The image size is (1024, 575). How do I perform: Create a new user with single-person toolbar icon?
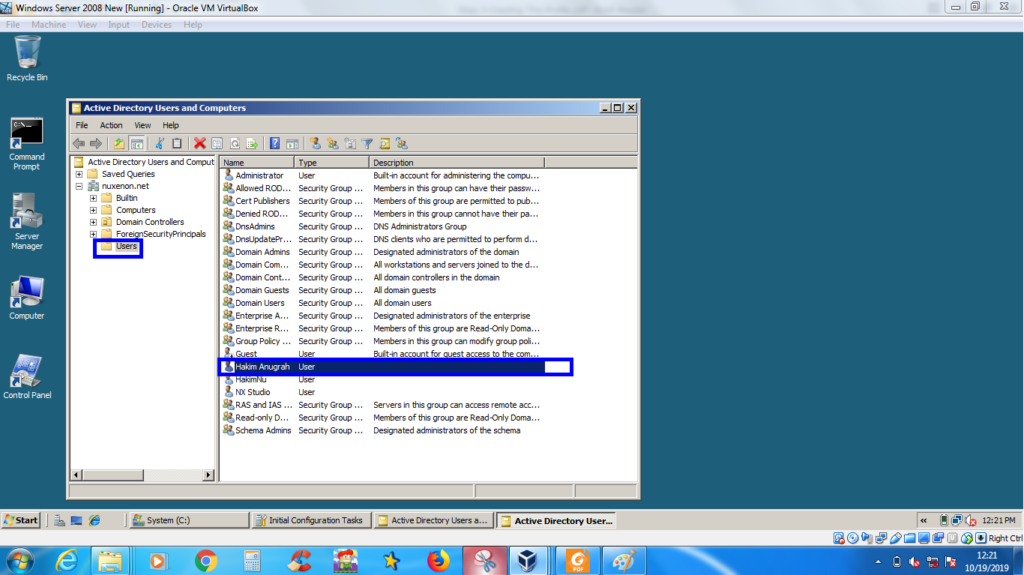tap(315, 143)
